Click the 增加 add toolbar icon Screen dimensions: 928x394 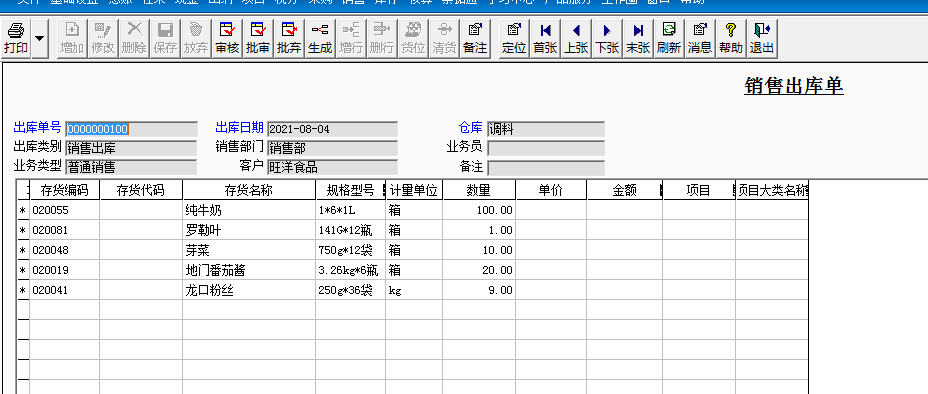72,38
